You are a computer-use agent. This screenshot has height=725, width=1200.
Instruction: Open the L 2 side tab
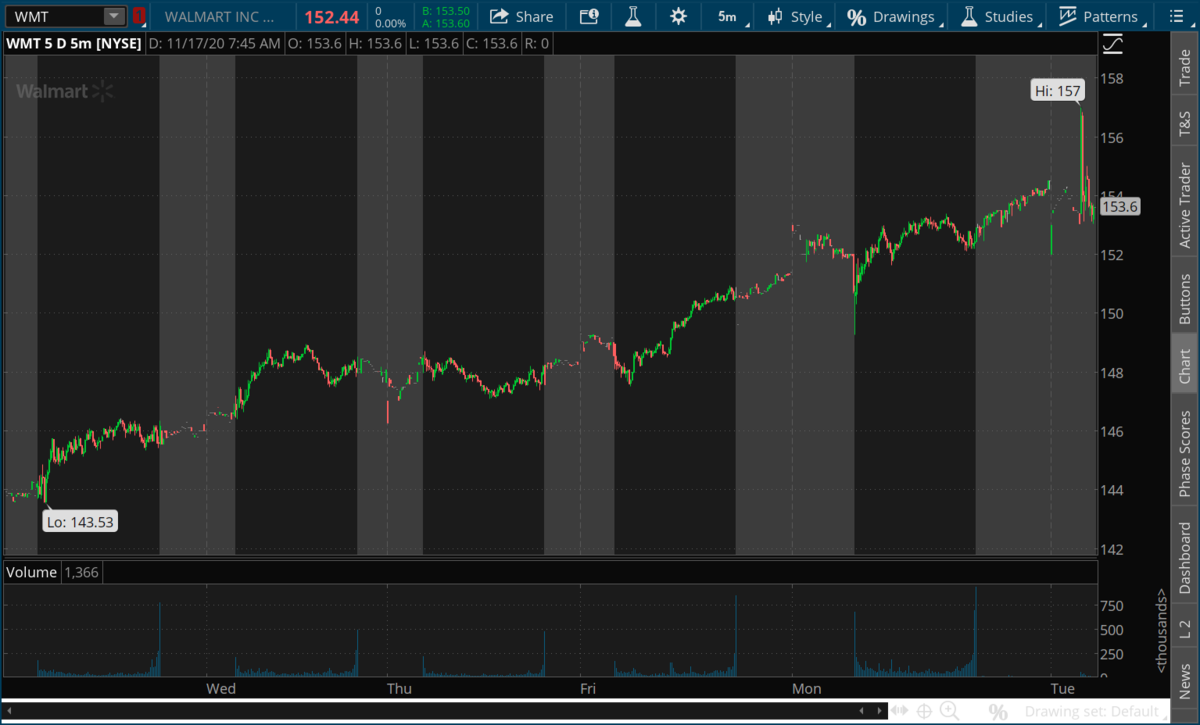pyautogui.click(x=1184, y=628)
